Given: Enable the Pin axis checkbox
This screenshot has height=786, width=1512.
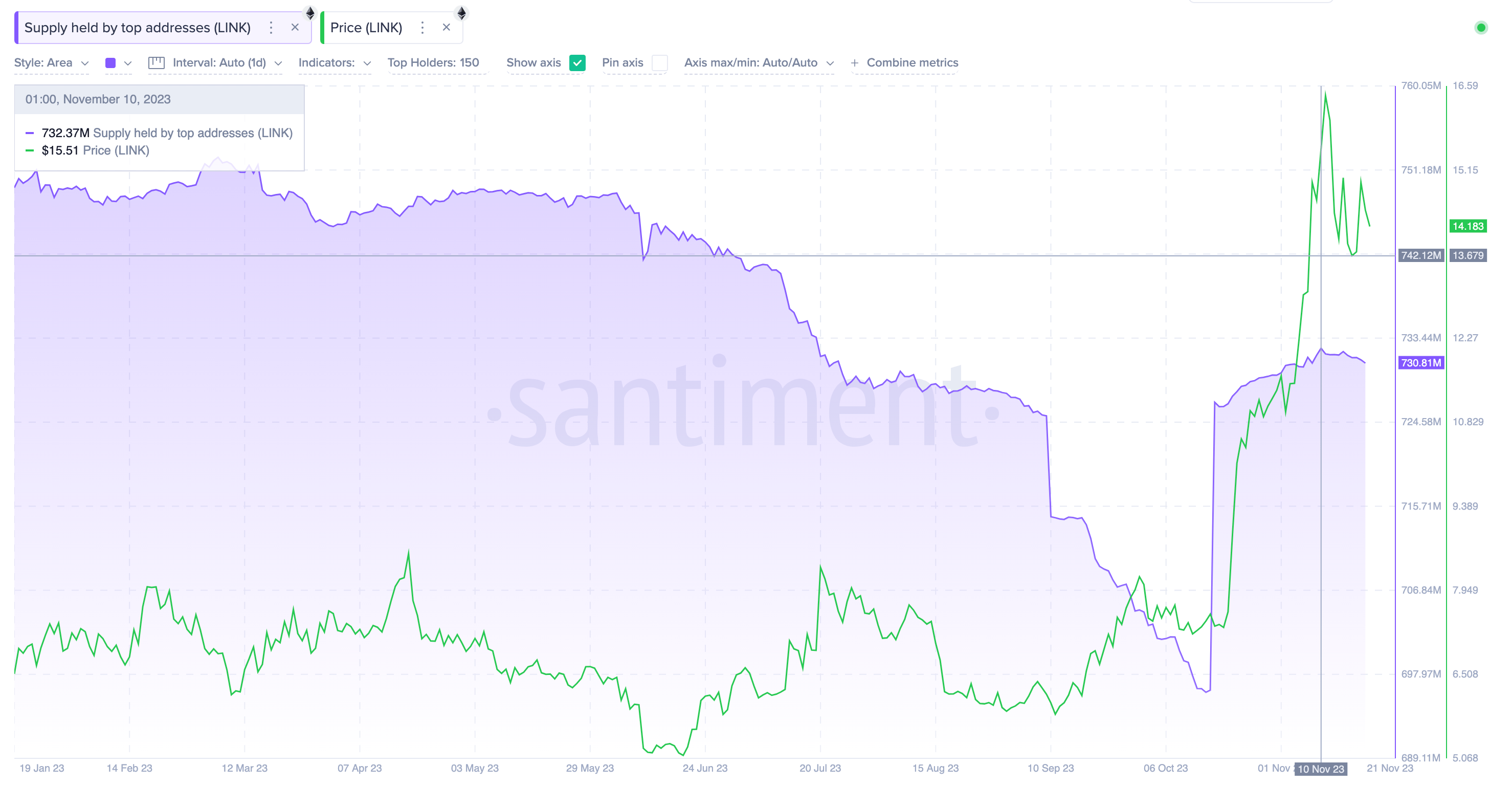Looking at the screenshot, I should [659, 63].
